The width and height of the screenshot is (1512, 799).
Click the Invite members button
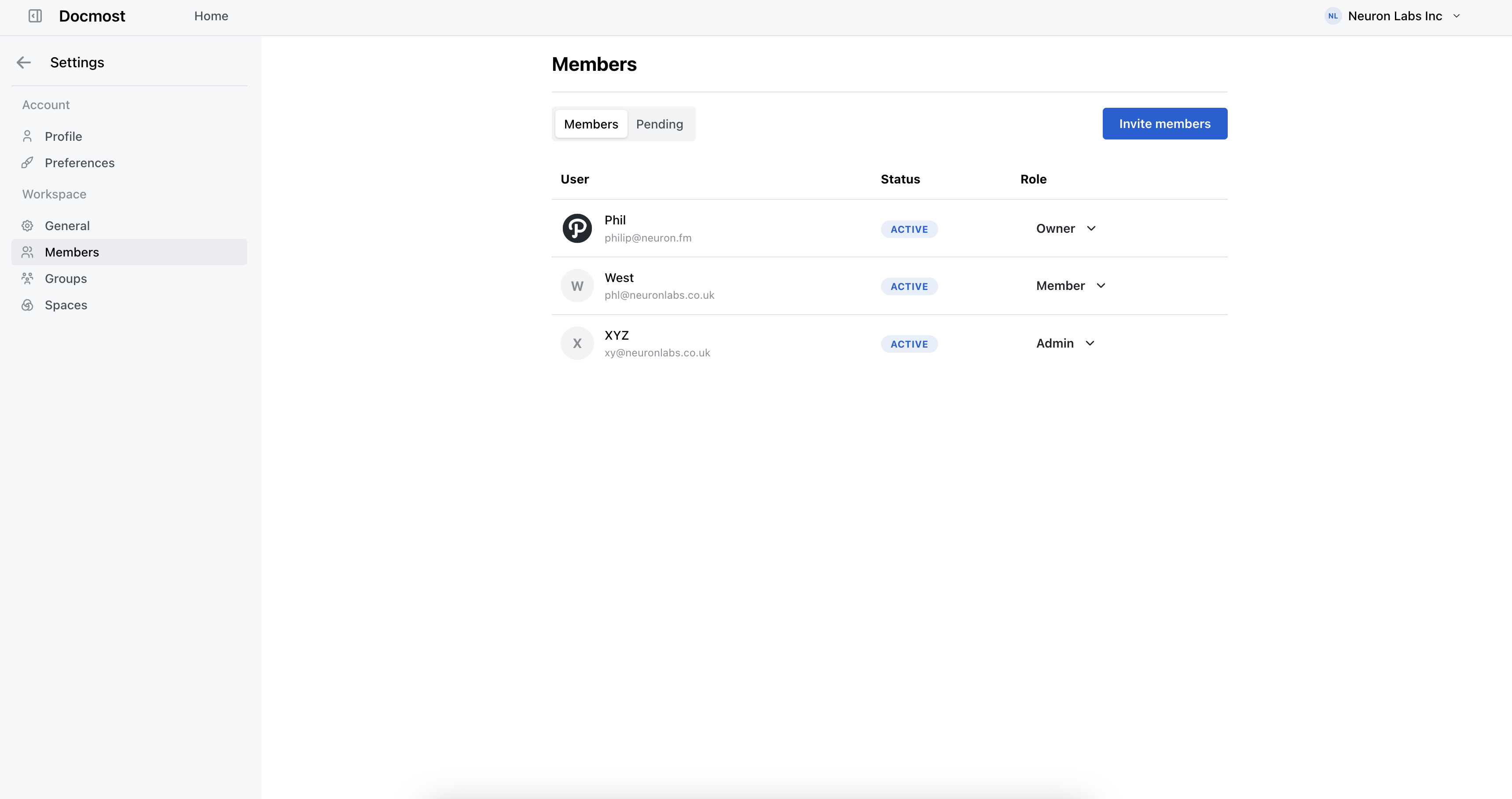(1164, 123)
